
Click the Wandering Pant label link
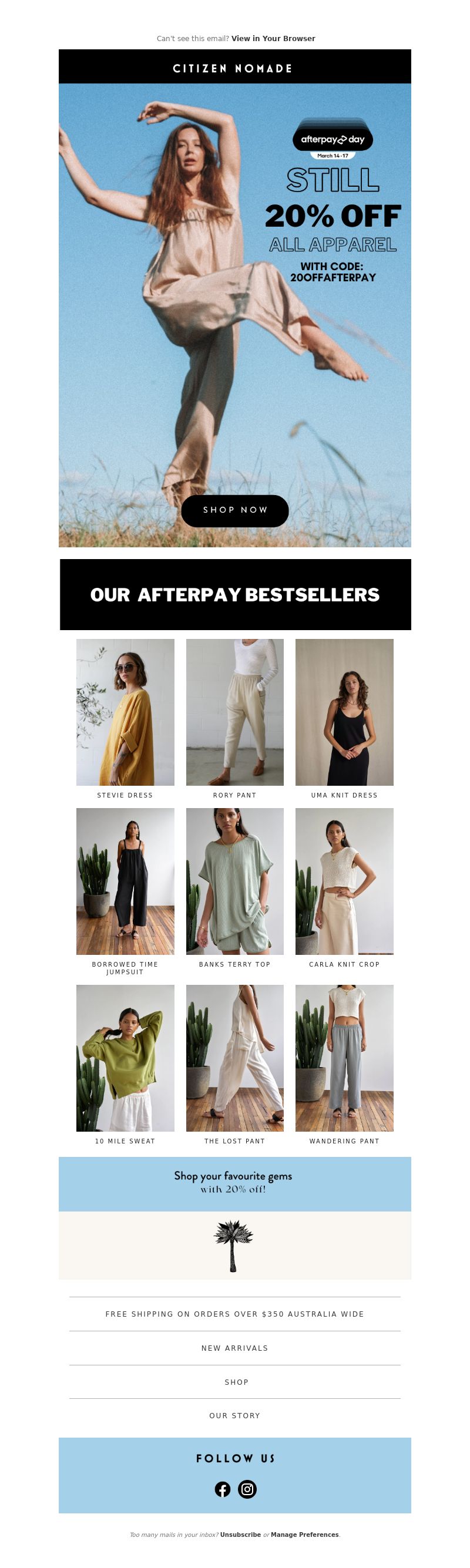[345, 1141]
